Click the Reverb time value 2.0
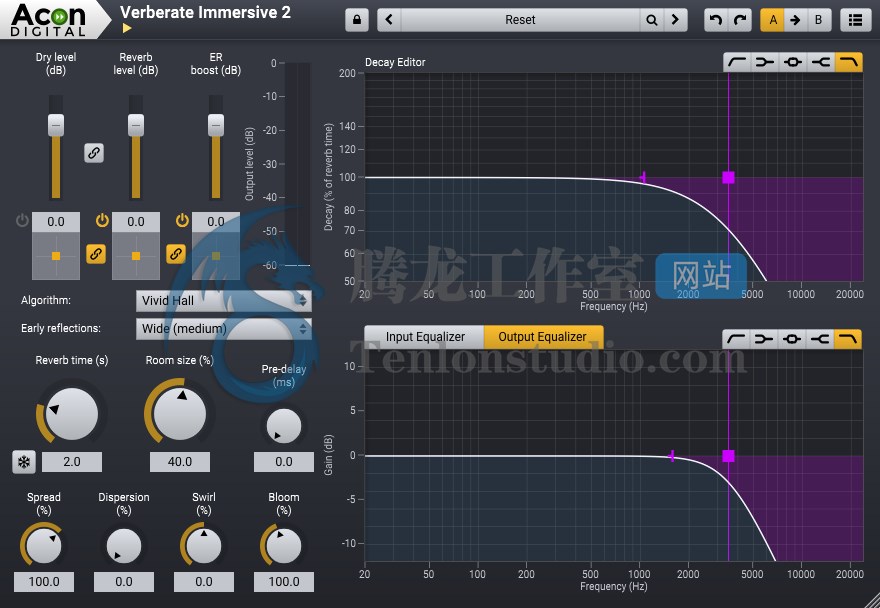The image size is (880, 608). coord(72,461)
